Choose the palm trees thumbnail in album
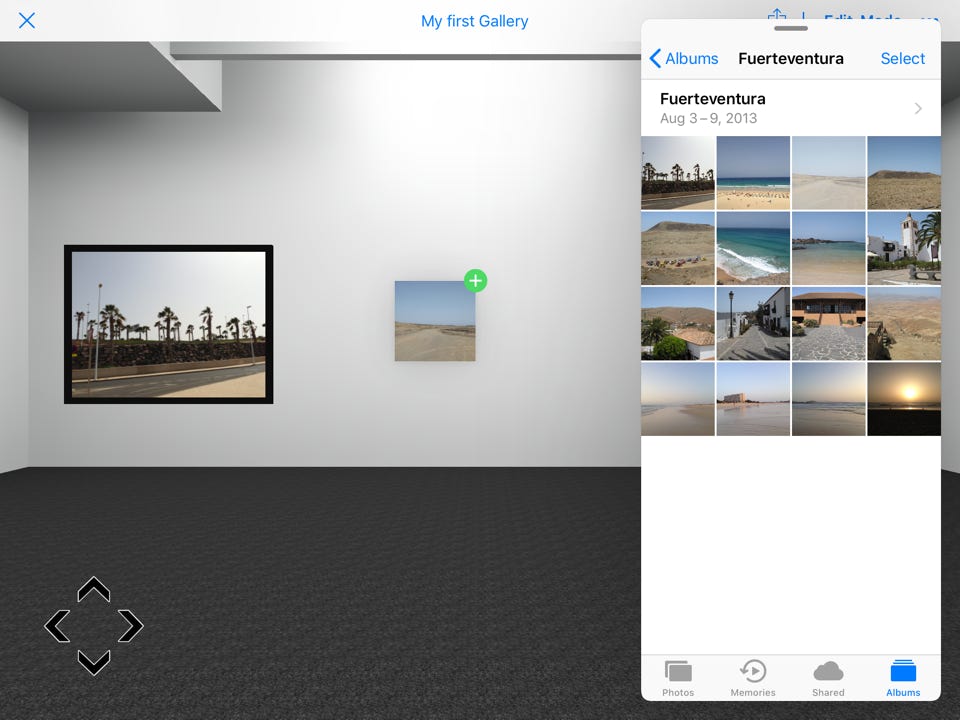 coord(678,173)
